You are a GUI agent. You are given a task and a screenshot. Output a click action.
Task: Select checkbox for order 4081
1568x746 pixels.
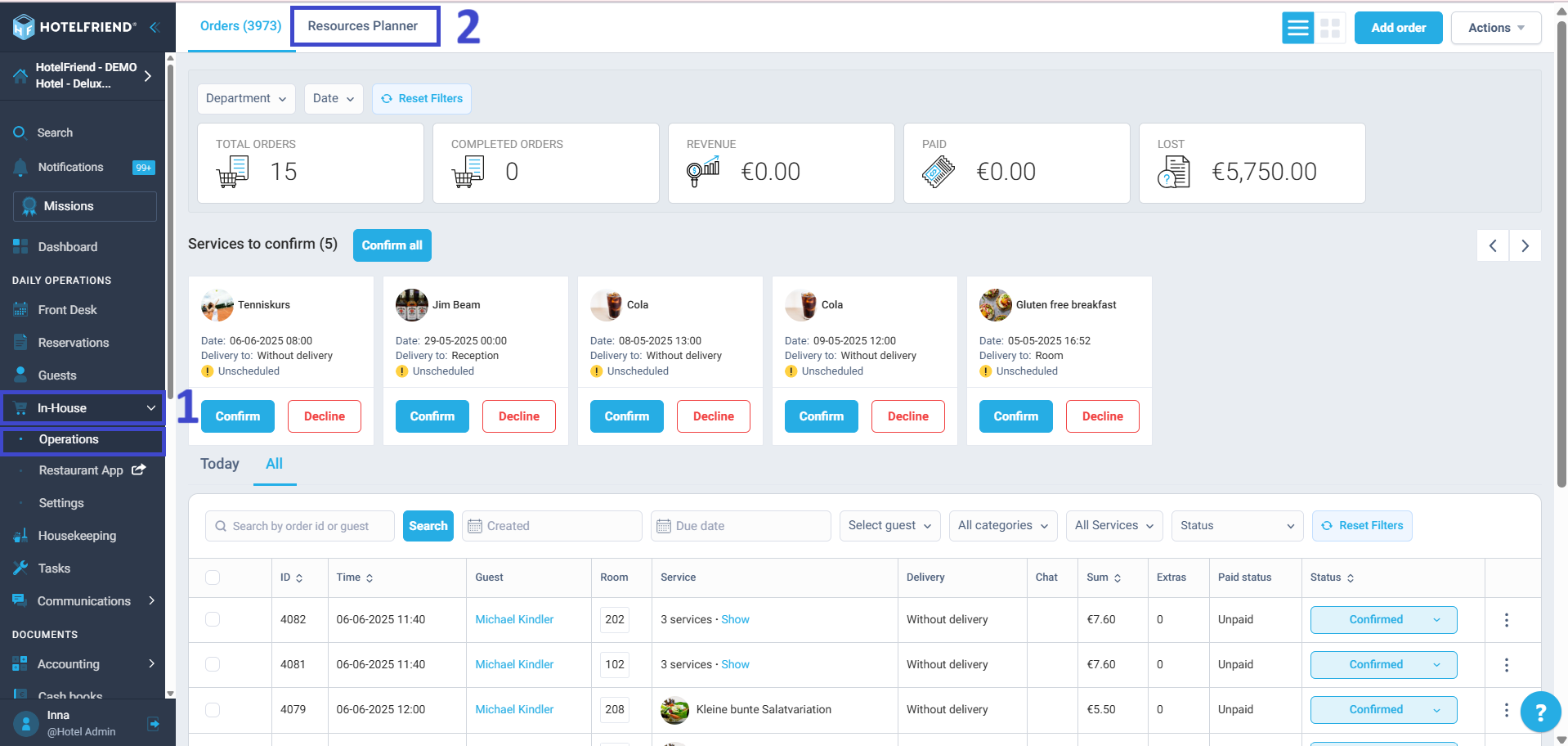click(x=213, y=664)
